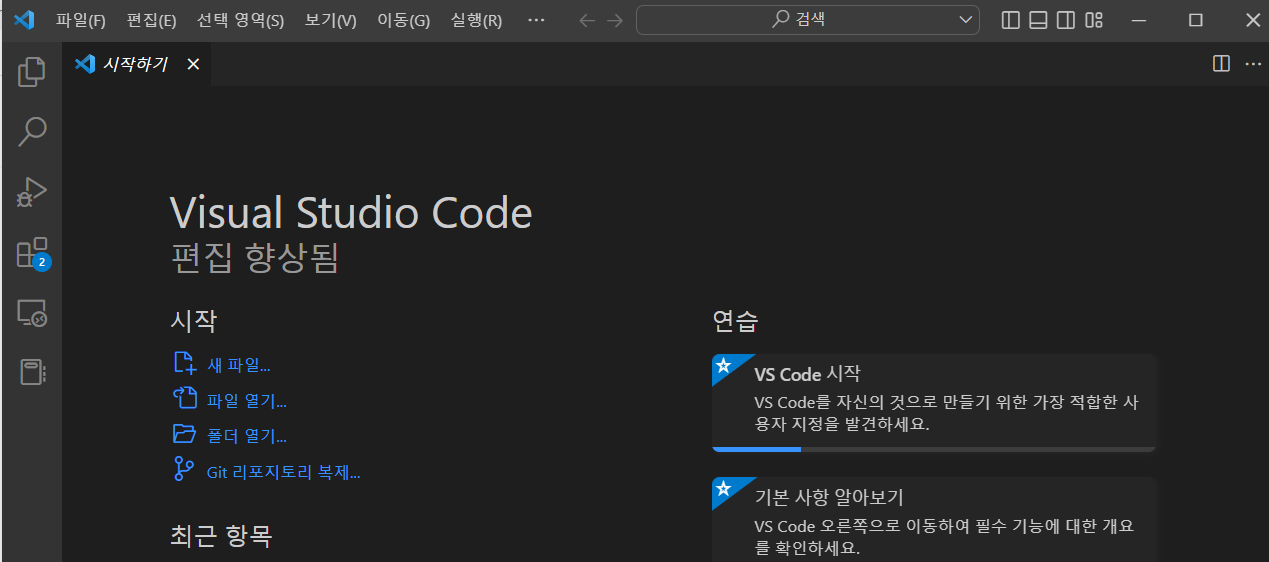Viewport: 1269px width, 562px height.
Task: Navigate forward with the right arrow
Action: pyautogui.click(x=615, y=20)
